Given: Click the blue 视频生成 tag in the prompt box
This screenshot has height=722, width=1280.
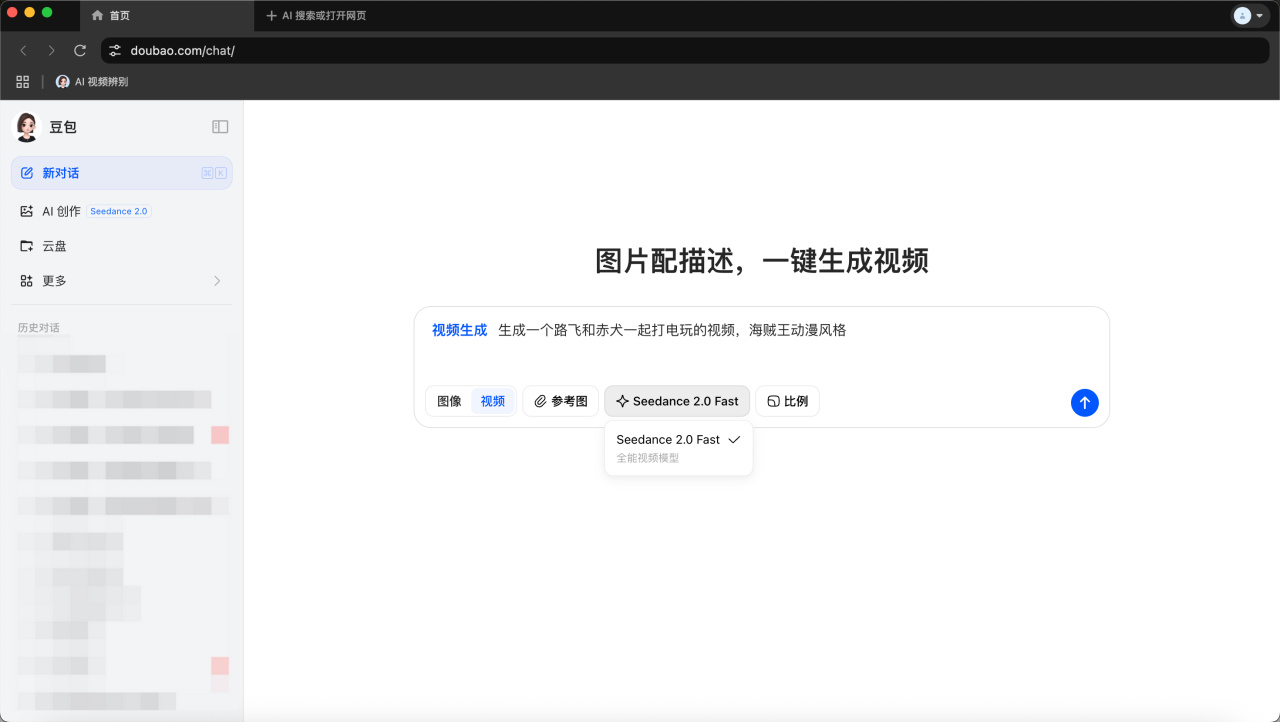Looking at the screenshot, I should 459,330.
